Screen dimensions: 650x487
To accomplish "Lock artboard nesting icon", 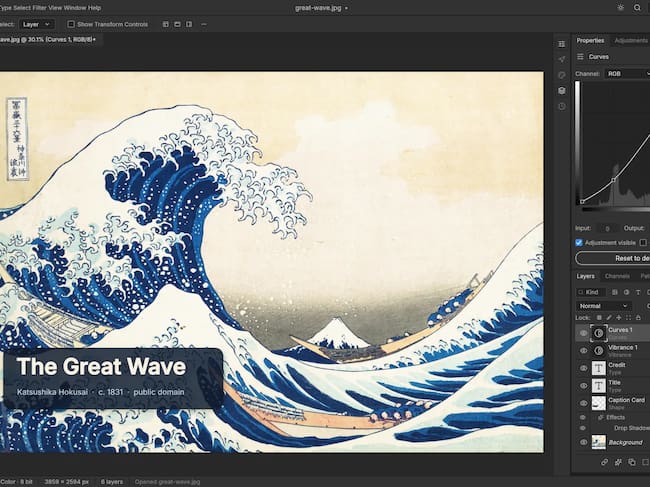I will coord(628,317).
